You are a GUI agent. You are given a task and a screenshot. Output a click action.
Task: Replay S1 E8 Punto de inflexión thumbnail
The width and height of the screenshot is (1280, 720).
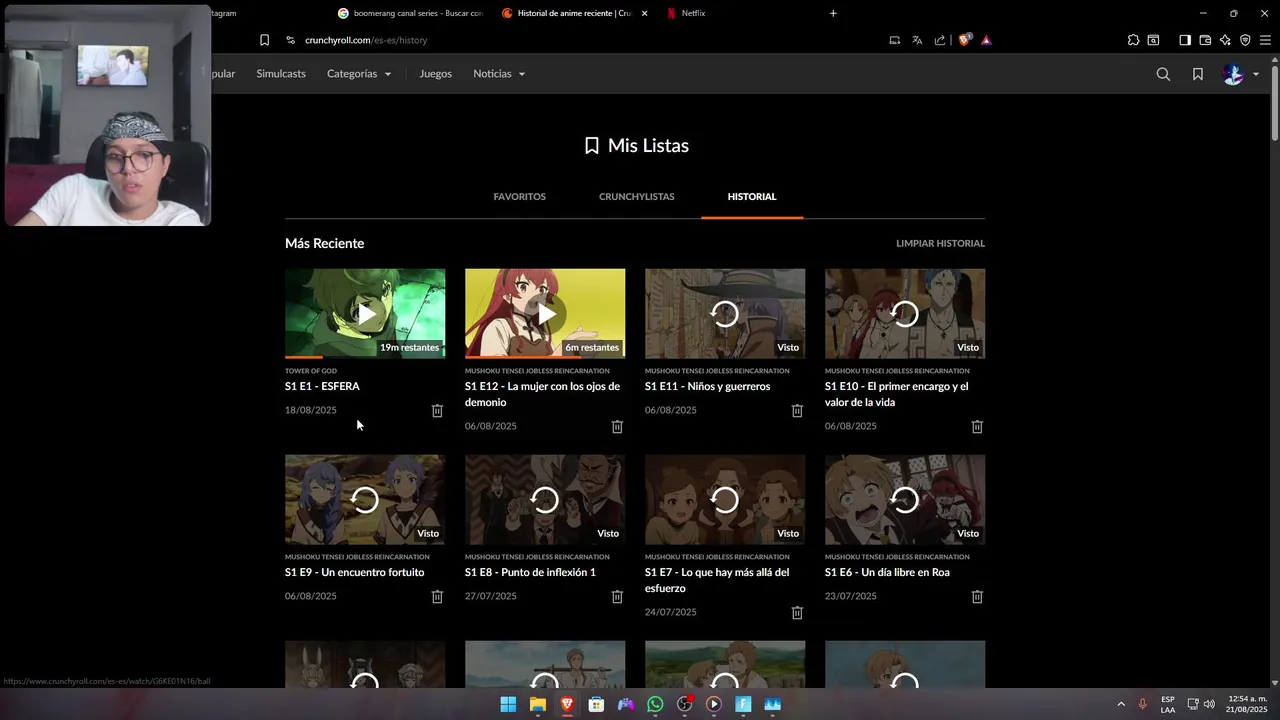[x=545, y=499]
